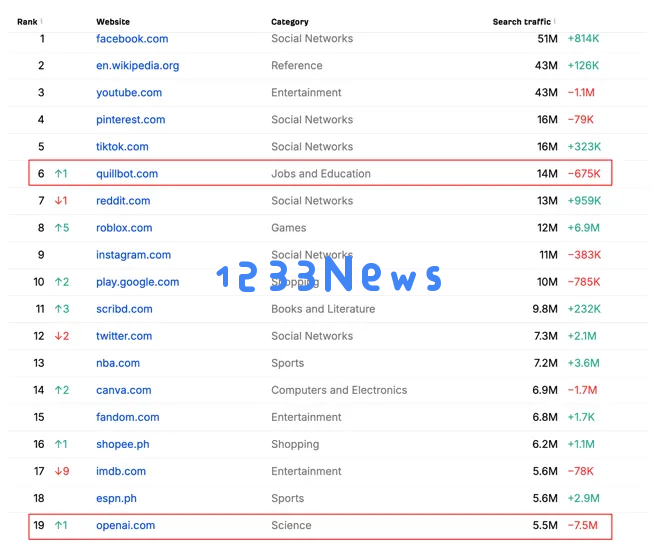Click the info icon beside Search traffic

coord(554,21)
